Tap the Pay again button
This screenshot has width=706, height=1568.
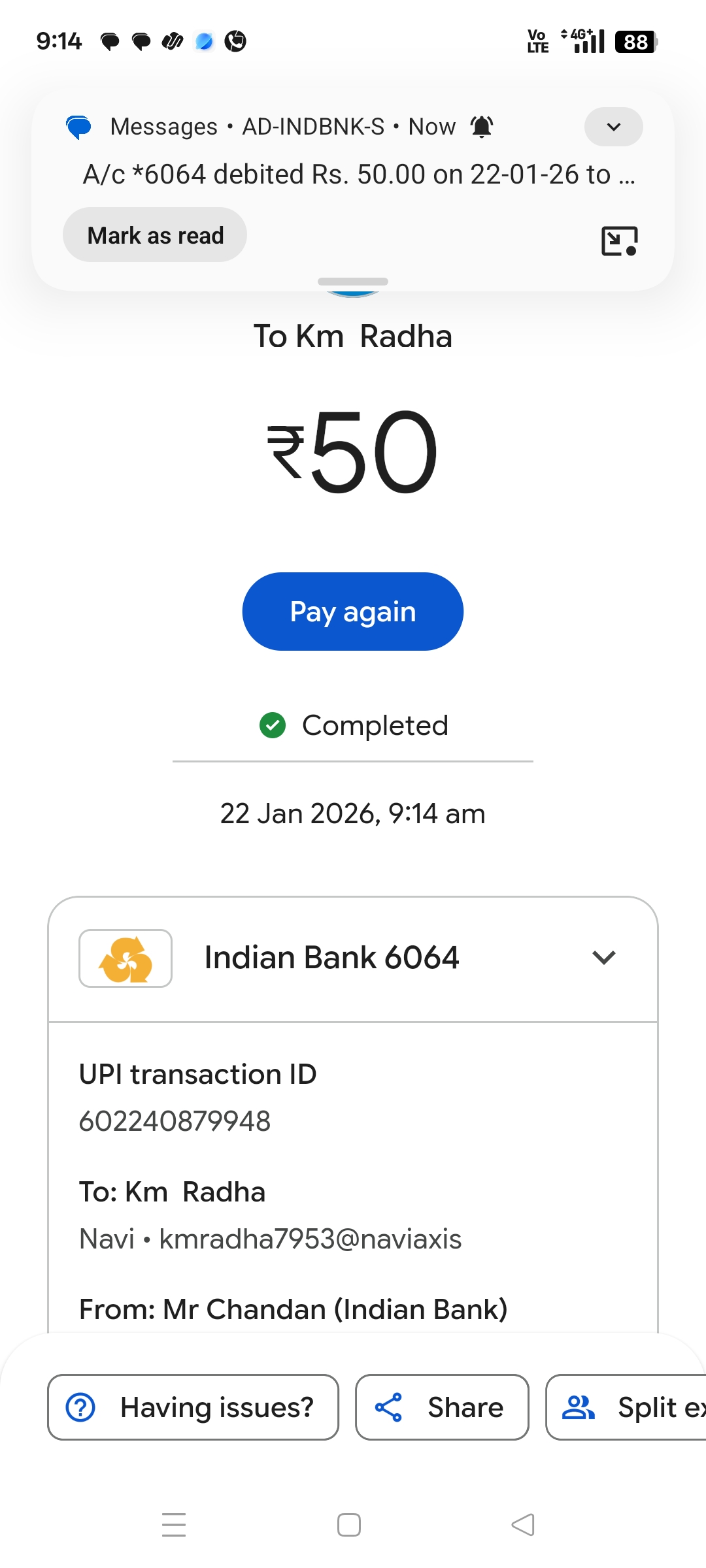(x=353, y=612)
